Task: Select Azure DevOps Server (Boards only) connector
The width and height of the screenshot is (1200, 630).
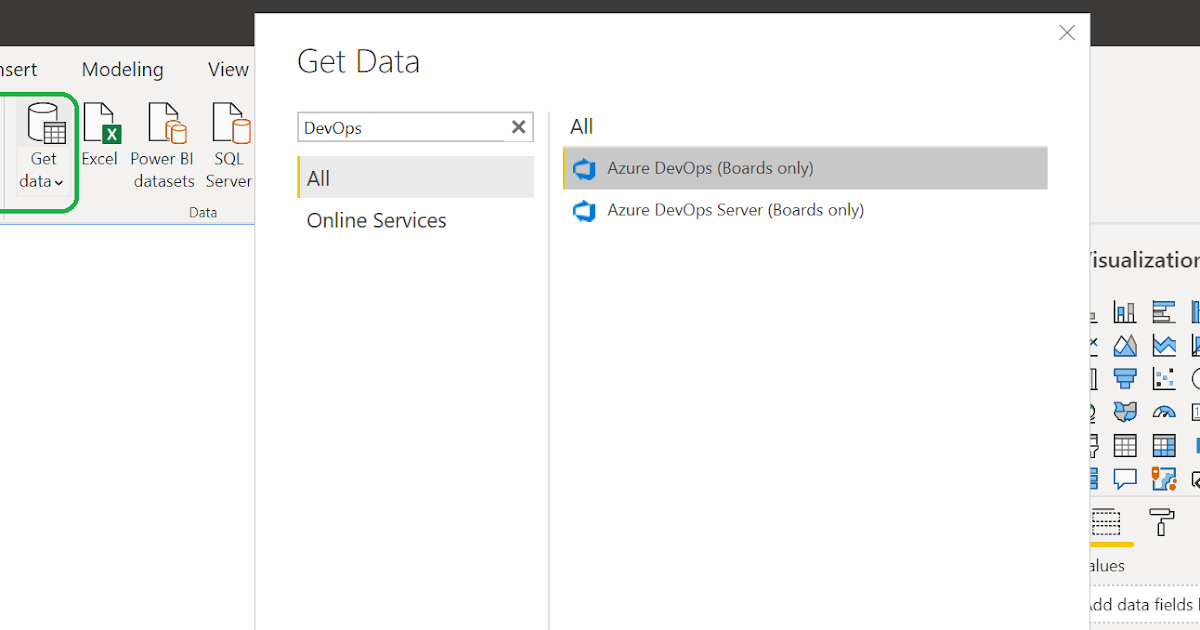Action: [737, 210]
